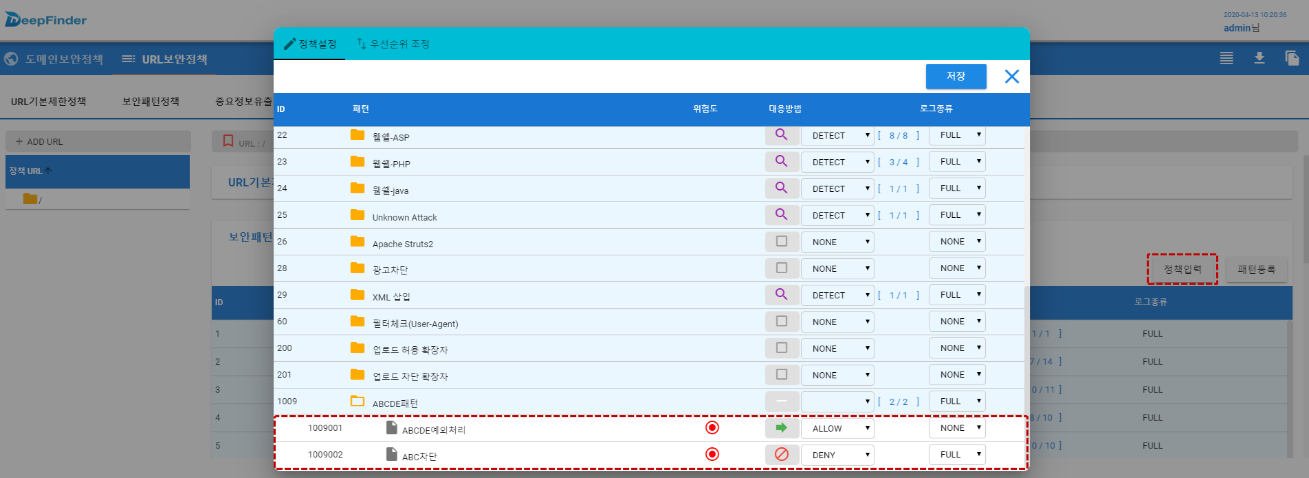The image size is (1309, 478).
Task: Open the DETECT dropdown for 웹쉘-ASP
Action: (x=838, y=135)
